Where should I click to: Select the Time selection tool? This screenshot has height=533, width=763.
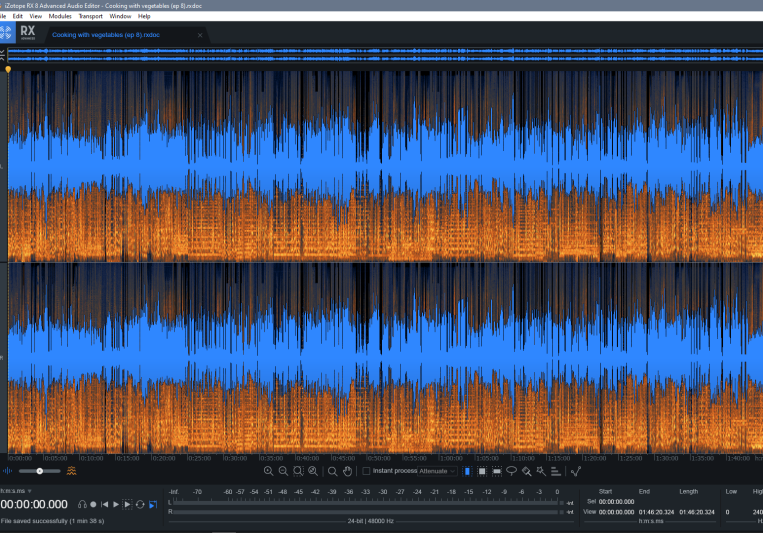pos(467,471)
